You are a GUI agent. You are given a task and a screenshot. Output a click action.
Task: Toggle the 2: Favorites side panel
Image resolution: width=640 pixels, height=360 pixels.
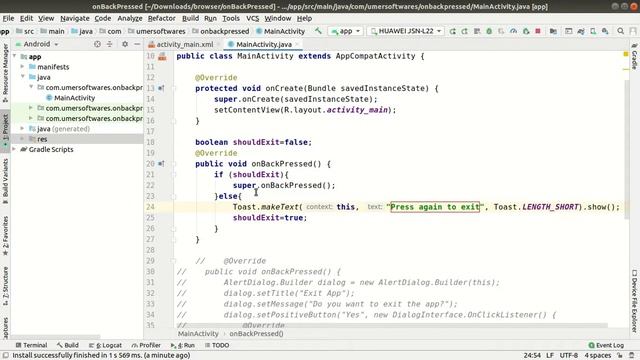[5, 236]
